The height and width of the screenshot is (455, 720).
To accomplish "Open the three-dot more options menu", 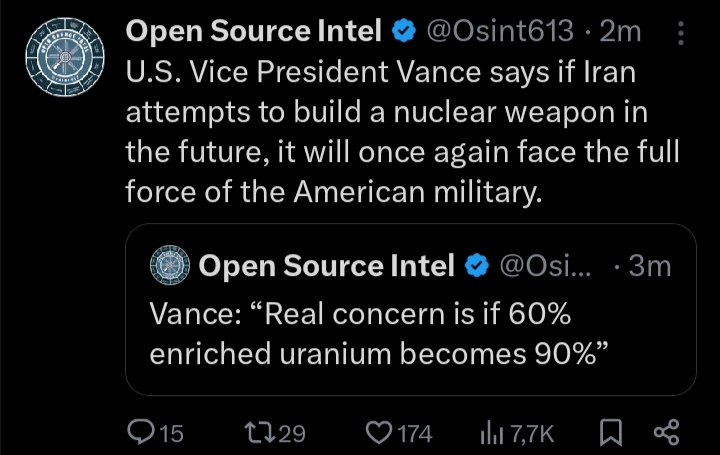I will point(681,33).
